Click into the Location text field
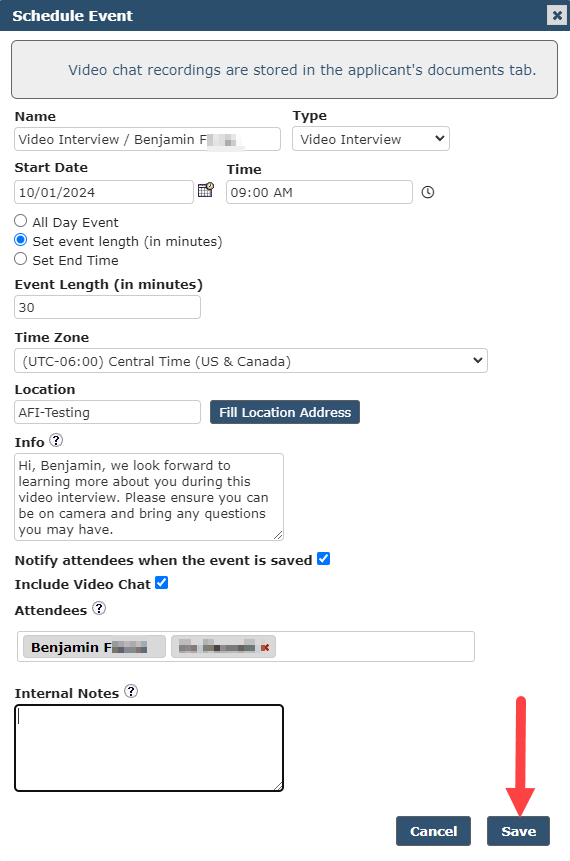This screenshot has height=861, width=570. pos(108,412)
